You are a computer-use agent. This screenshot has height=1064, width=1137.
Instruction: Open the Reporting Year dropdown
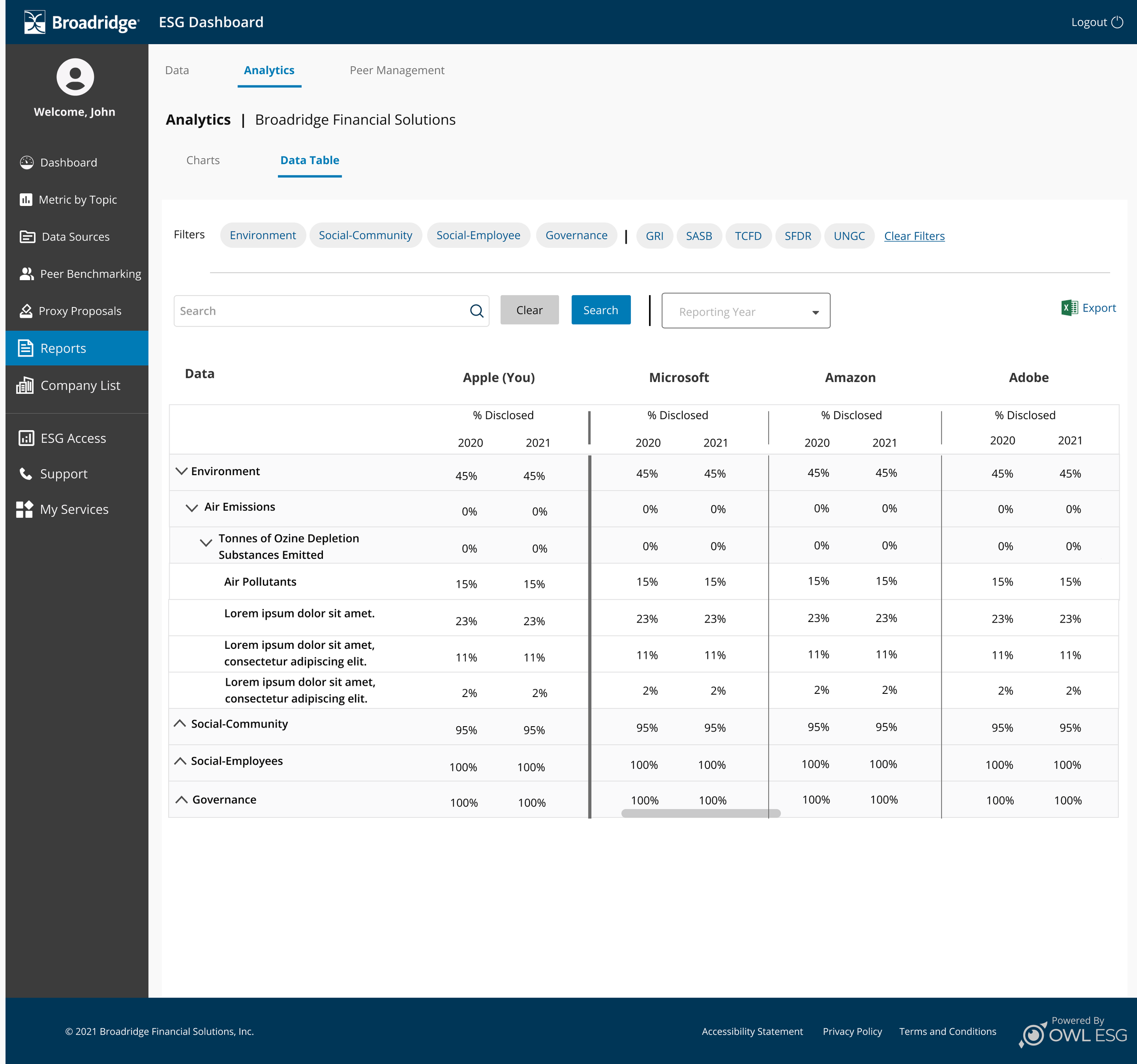coord(746,311)
